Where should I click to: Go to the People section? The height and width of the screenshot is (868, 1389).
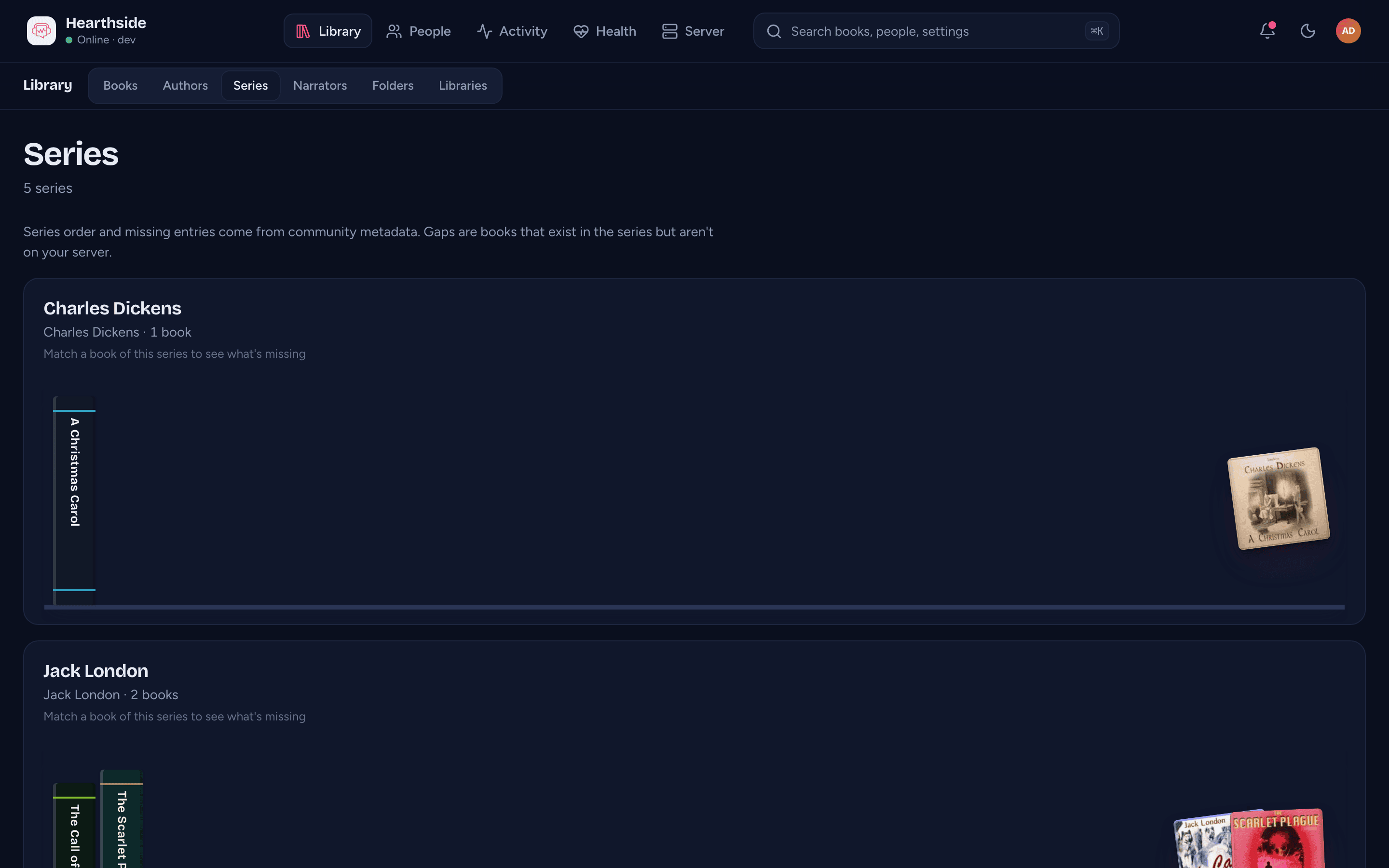click(419, 31)
